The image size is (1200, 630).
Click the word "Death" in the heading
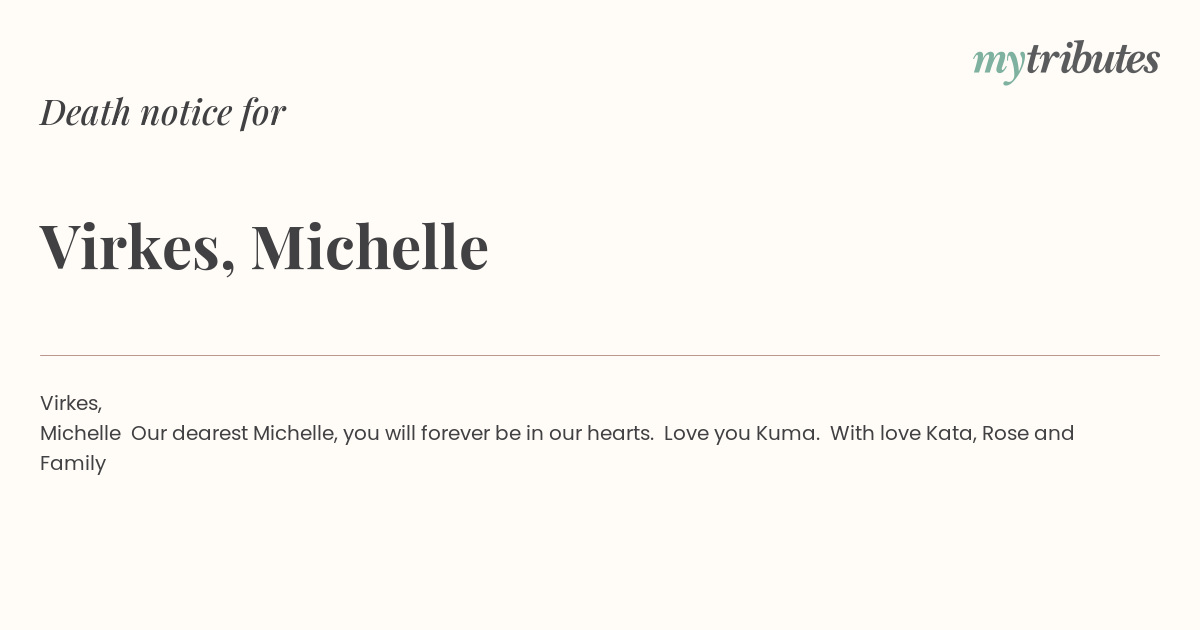coord(85,112)
